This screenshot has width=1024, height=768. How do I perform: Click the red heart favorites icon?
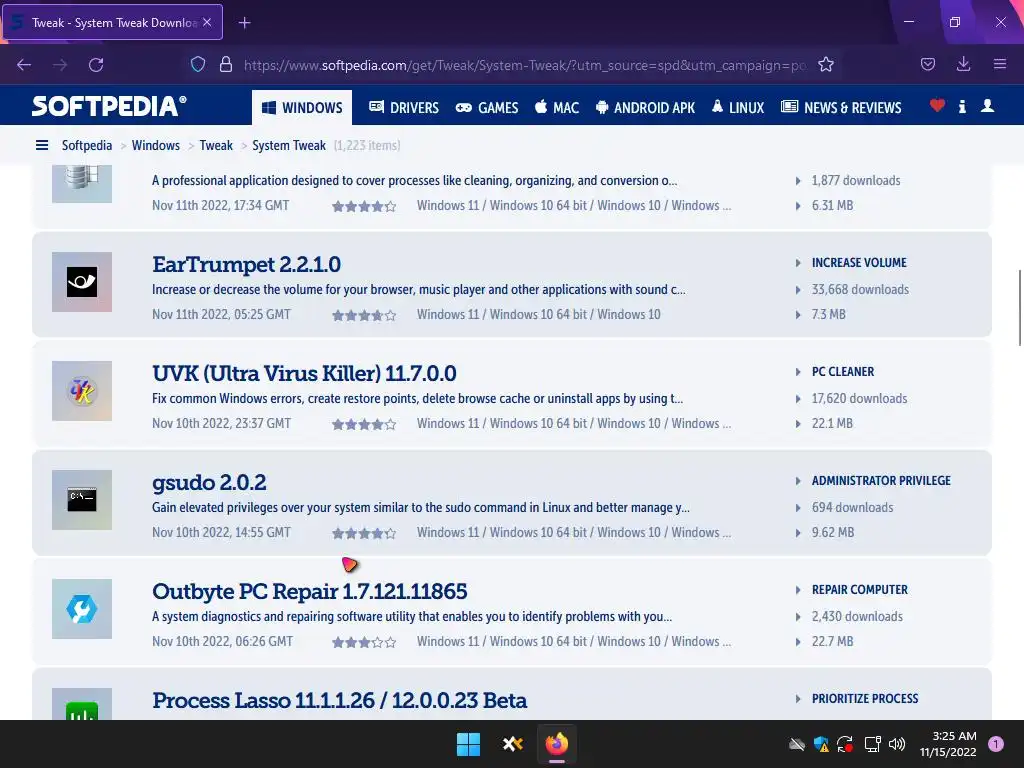[x=937, y=106]
